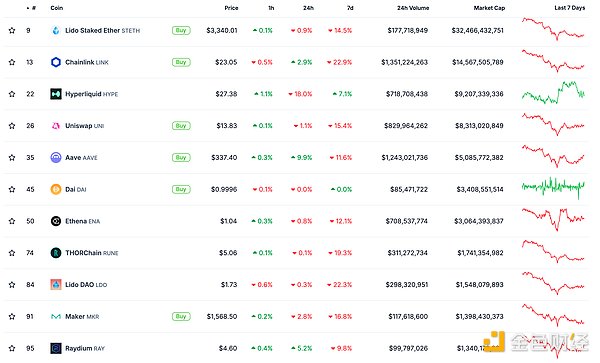
Task: Click the Dai orange coin icon
Action: point(56,189)
